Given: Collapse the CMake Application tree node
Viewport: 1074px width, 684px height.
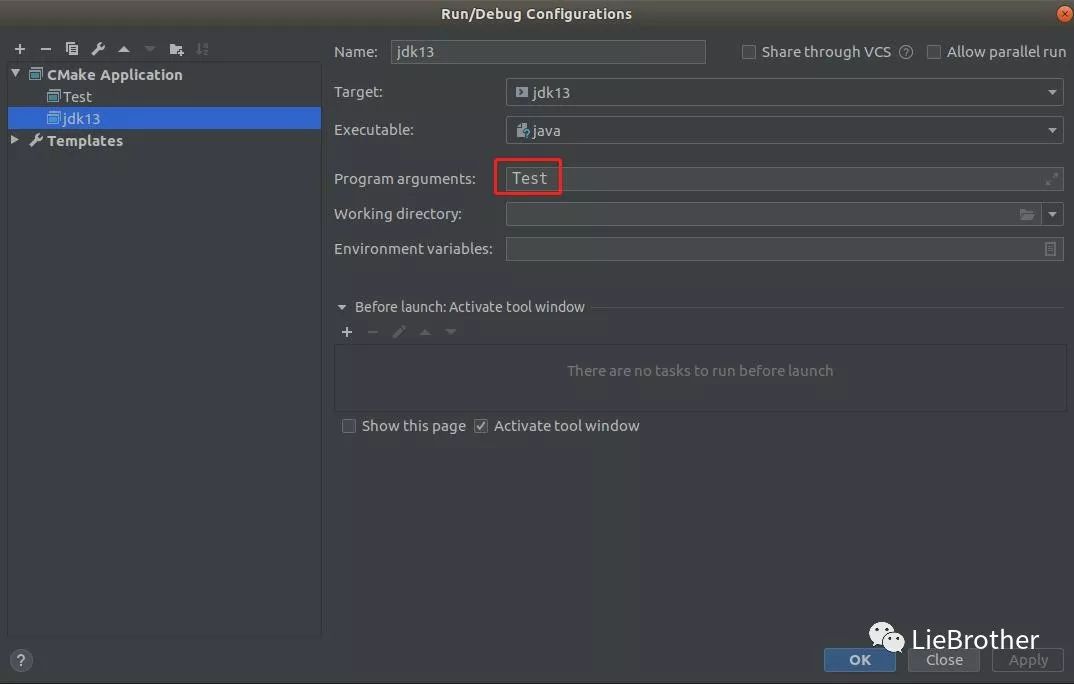Looking at the screenshot, I should click(15, 73).
